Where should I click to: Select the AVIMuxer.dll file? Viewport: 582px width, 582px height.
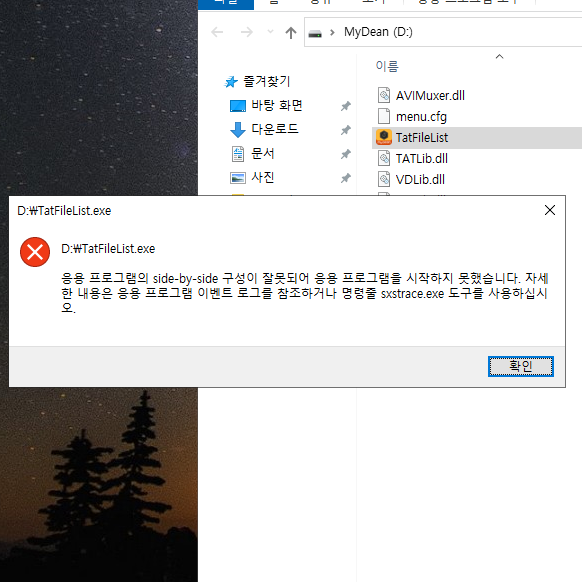[x=430, y=95]
